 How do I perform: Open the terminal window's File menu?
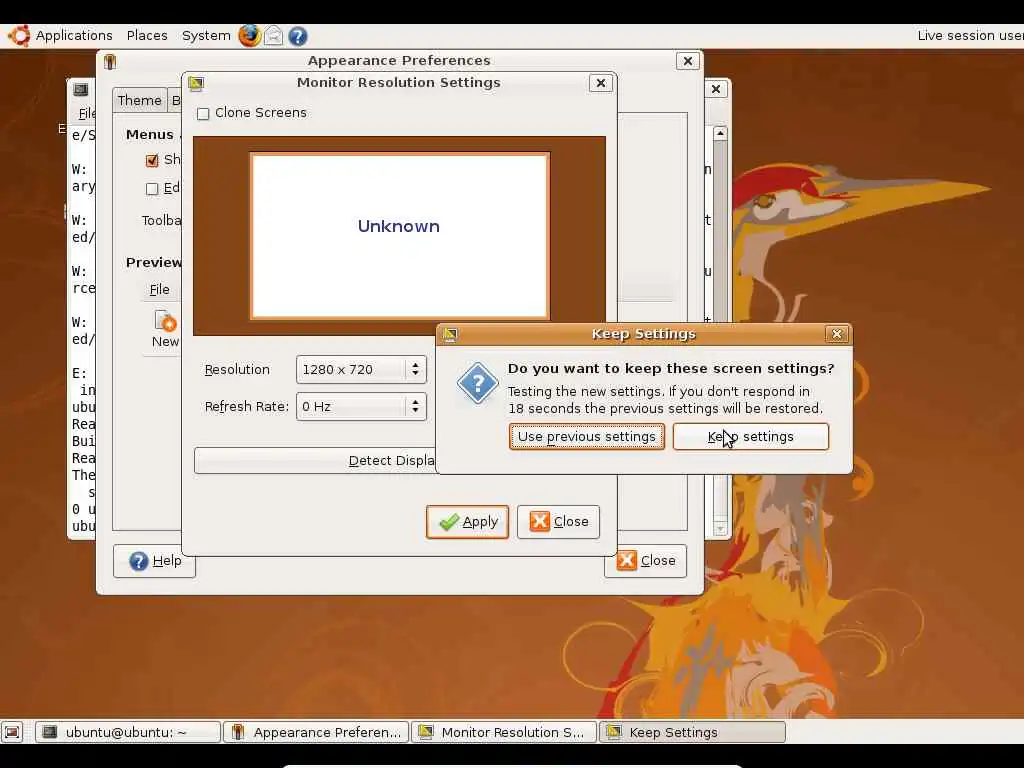click(x=87, y=114)
